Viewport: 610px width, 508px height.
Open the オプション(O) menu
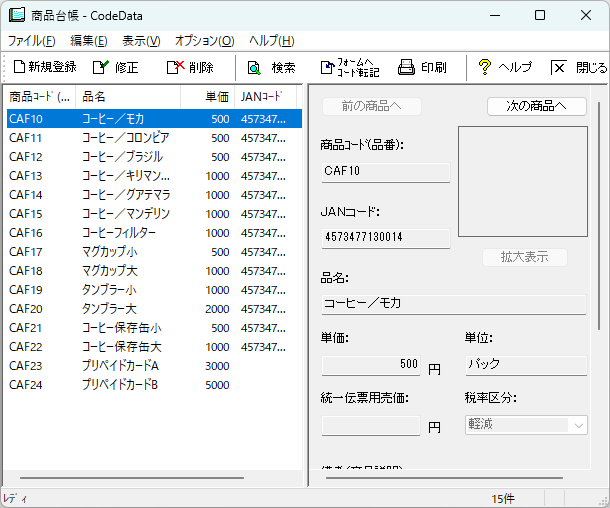pos(204,41)
